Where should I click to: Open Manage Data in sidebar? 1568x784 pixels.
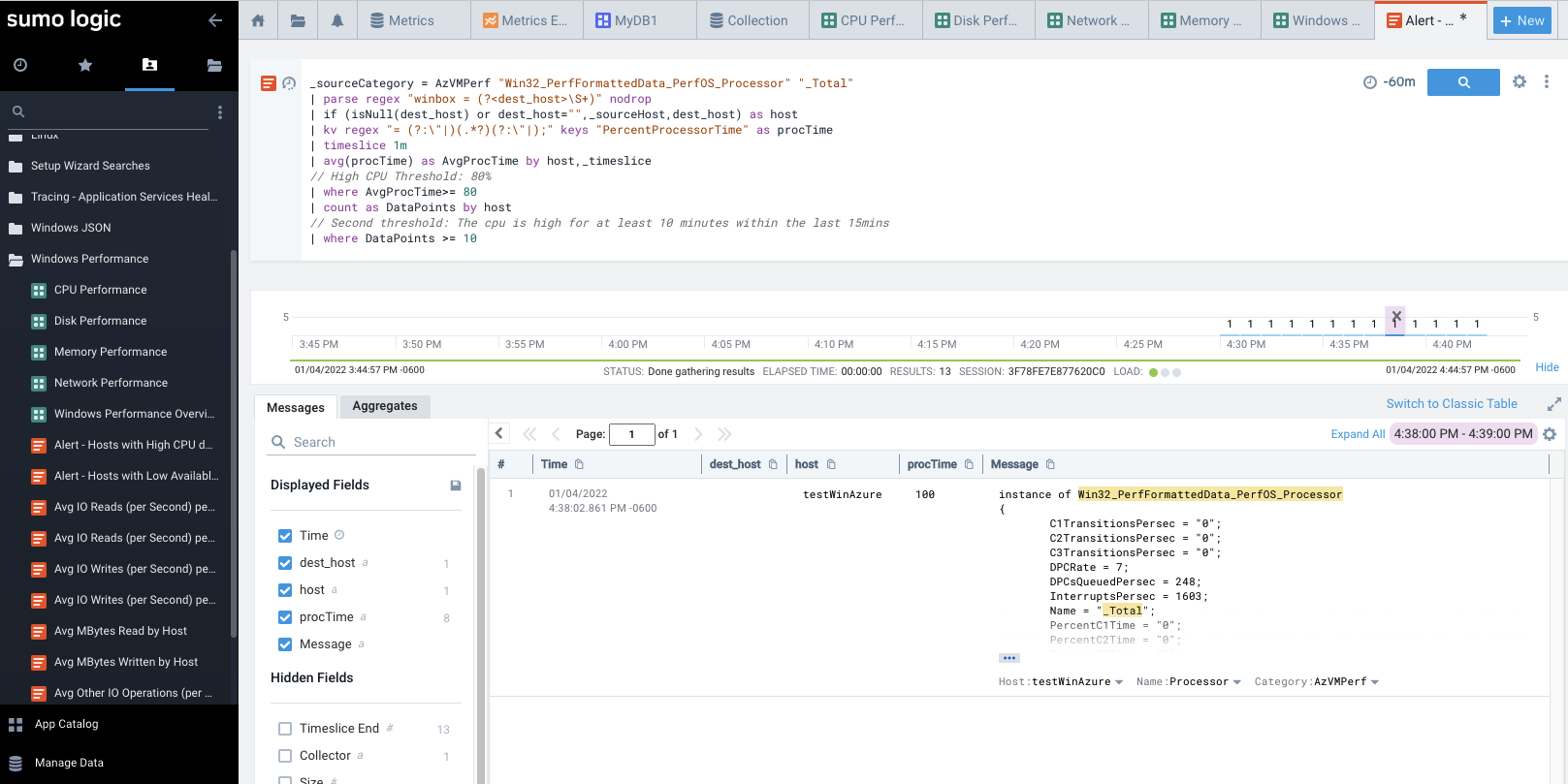69,764
